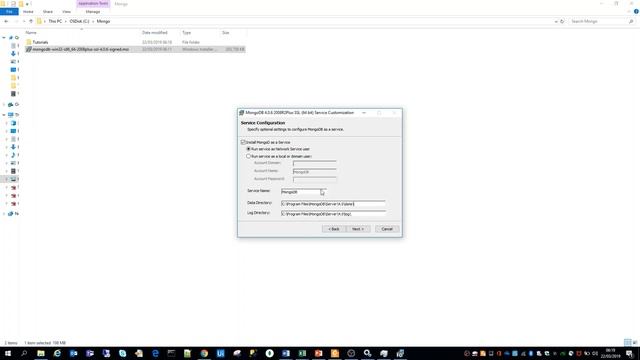
Task: Click the Back button in installer
Action: [333, 229]
